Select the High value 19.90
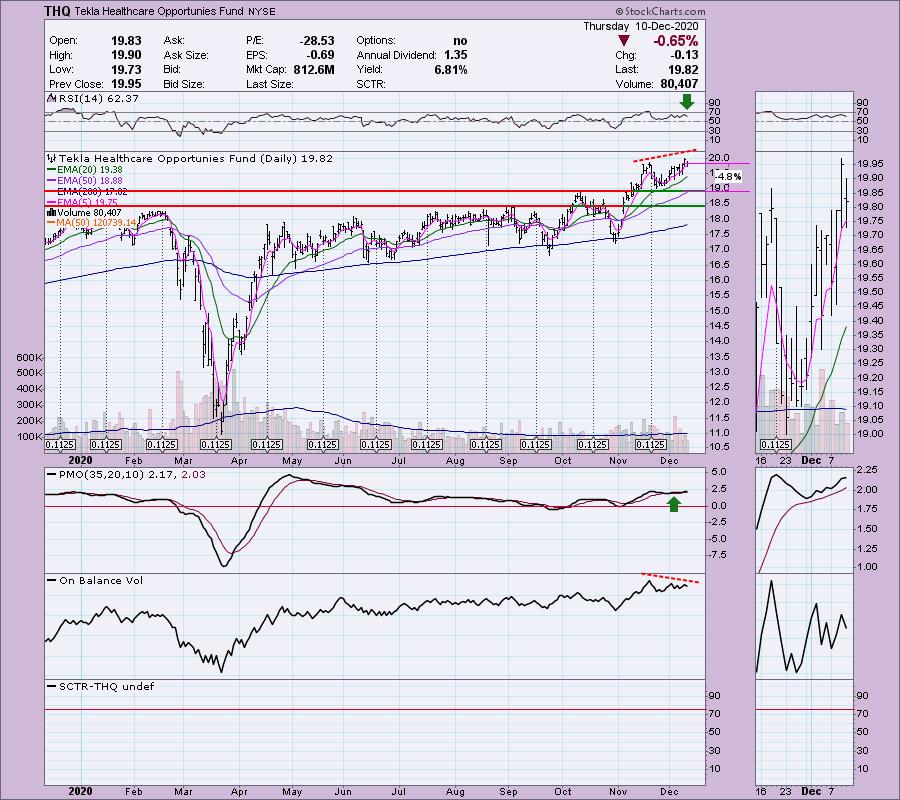The image size is (900, 800). click(126, 55)
